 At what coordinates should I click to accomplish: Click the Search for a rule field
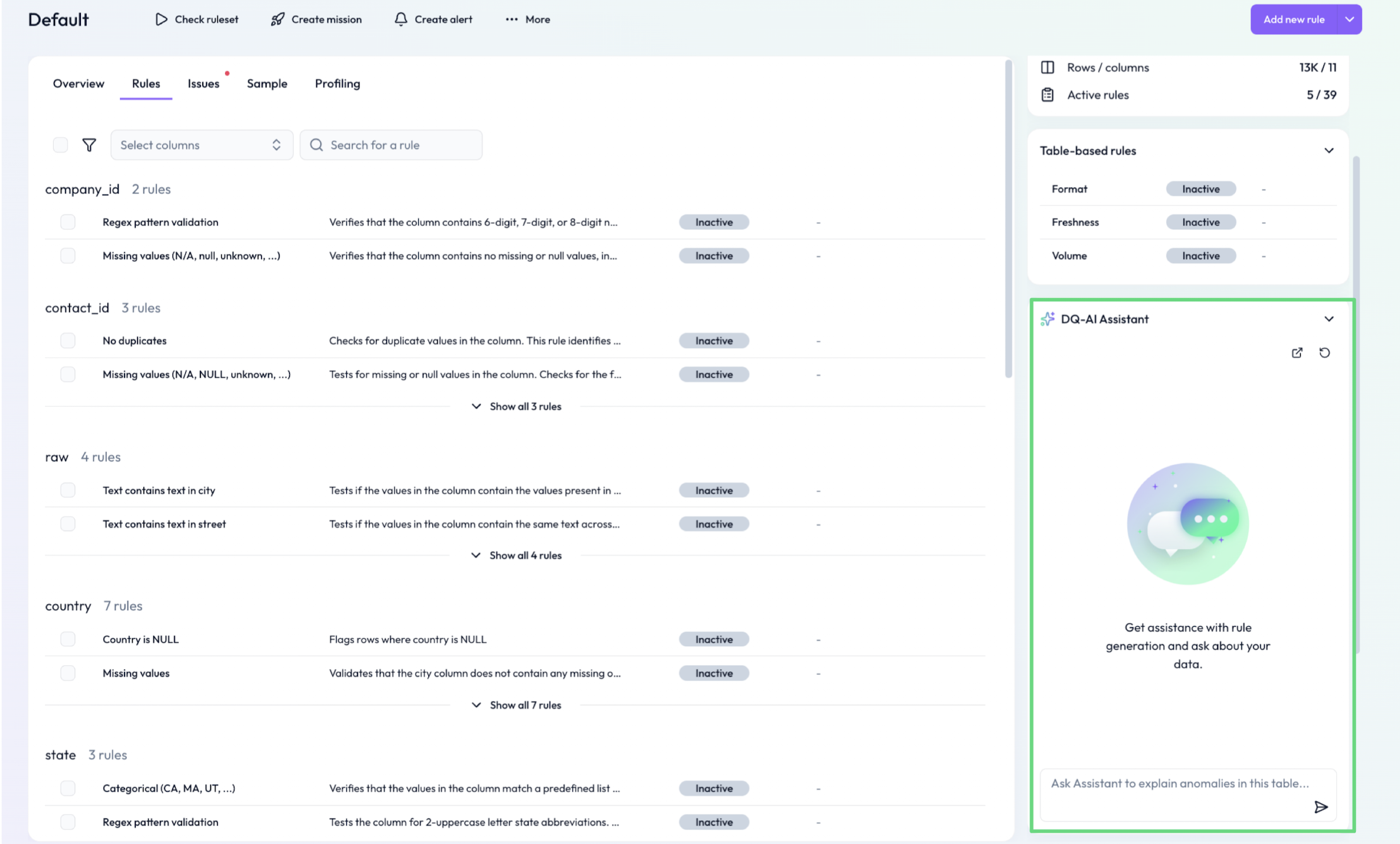click(391, 145)
